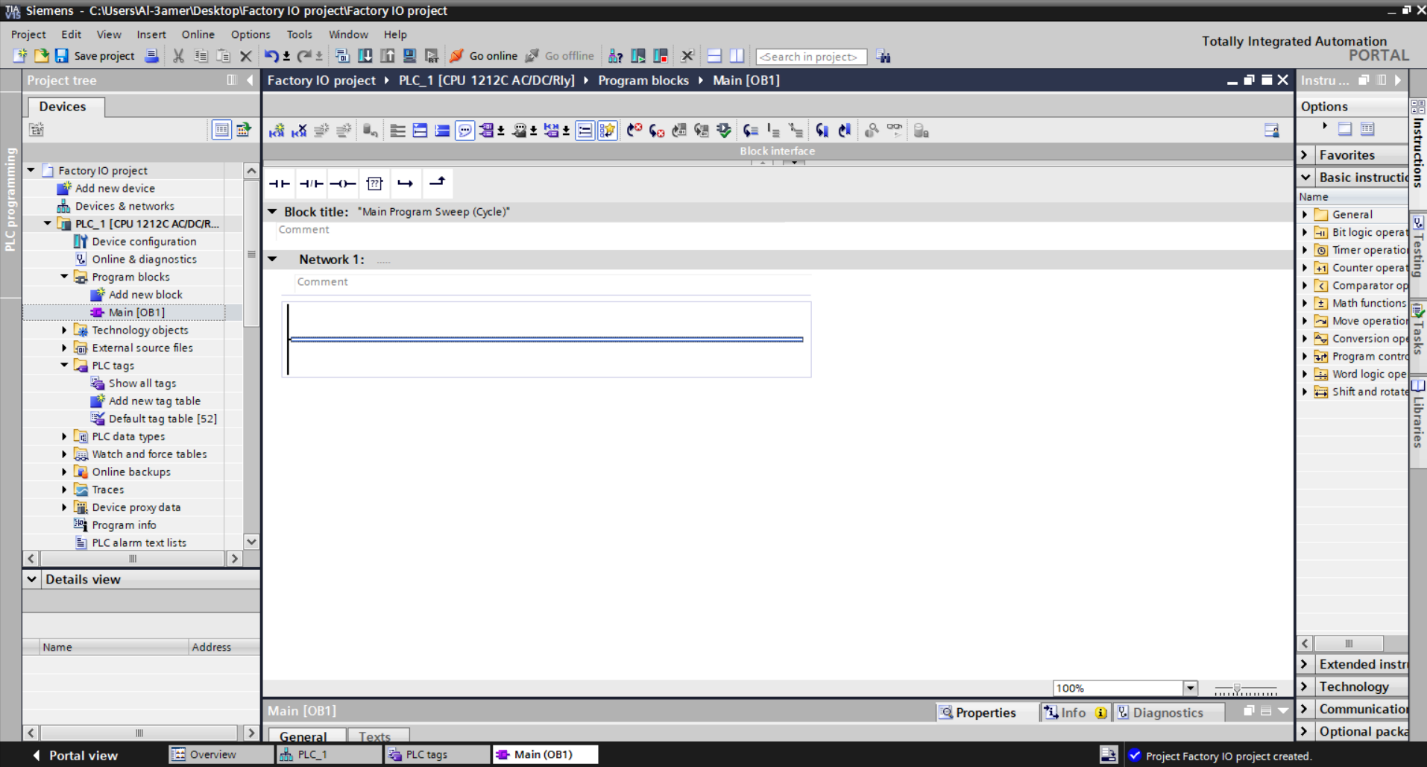The height and width of the screenshot is (767, 1427).
Task: Click the Save project button
Action: click(x=94, y=56)
